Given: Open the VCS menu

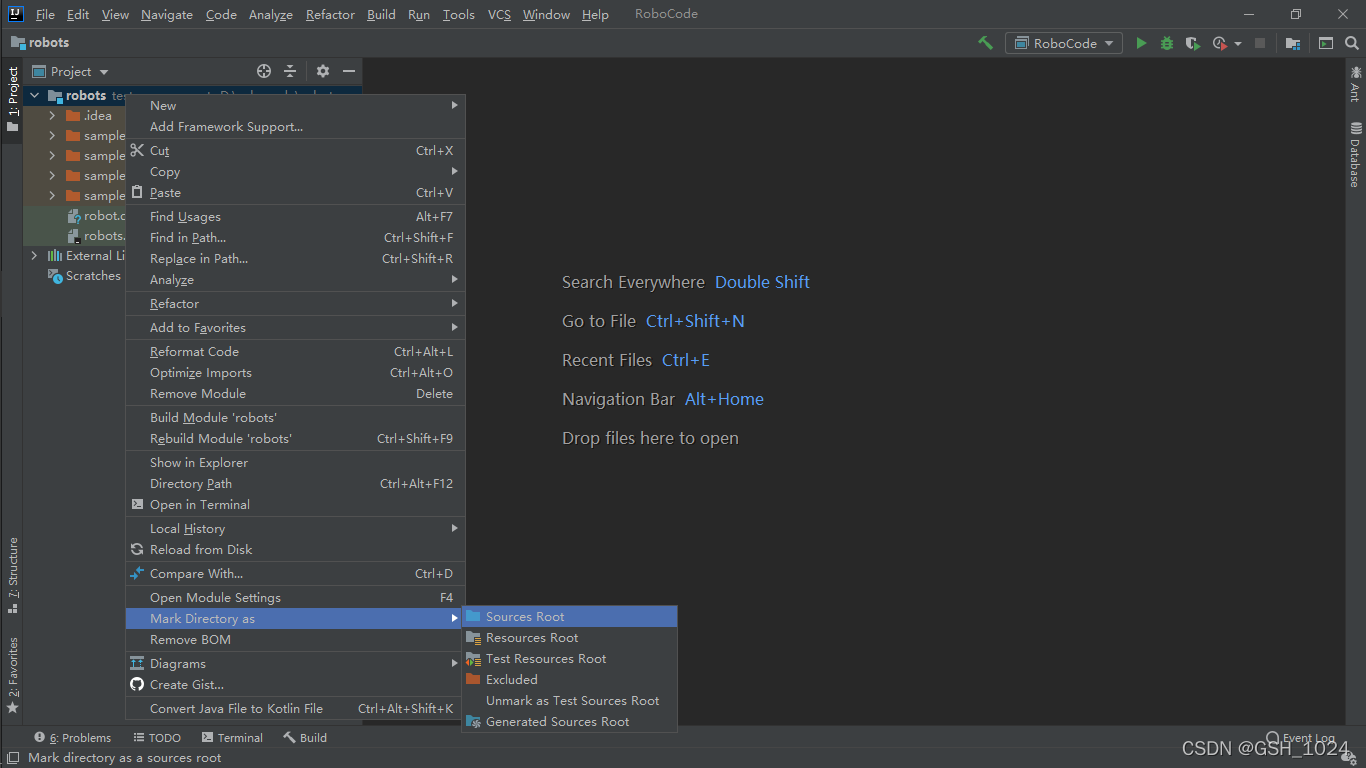Looking at the screenshot, I should click(x=499, y=15).
